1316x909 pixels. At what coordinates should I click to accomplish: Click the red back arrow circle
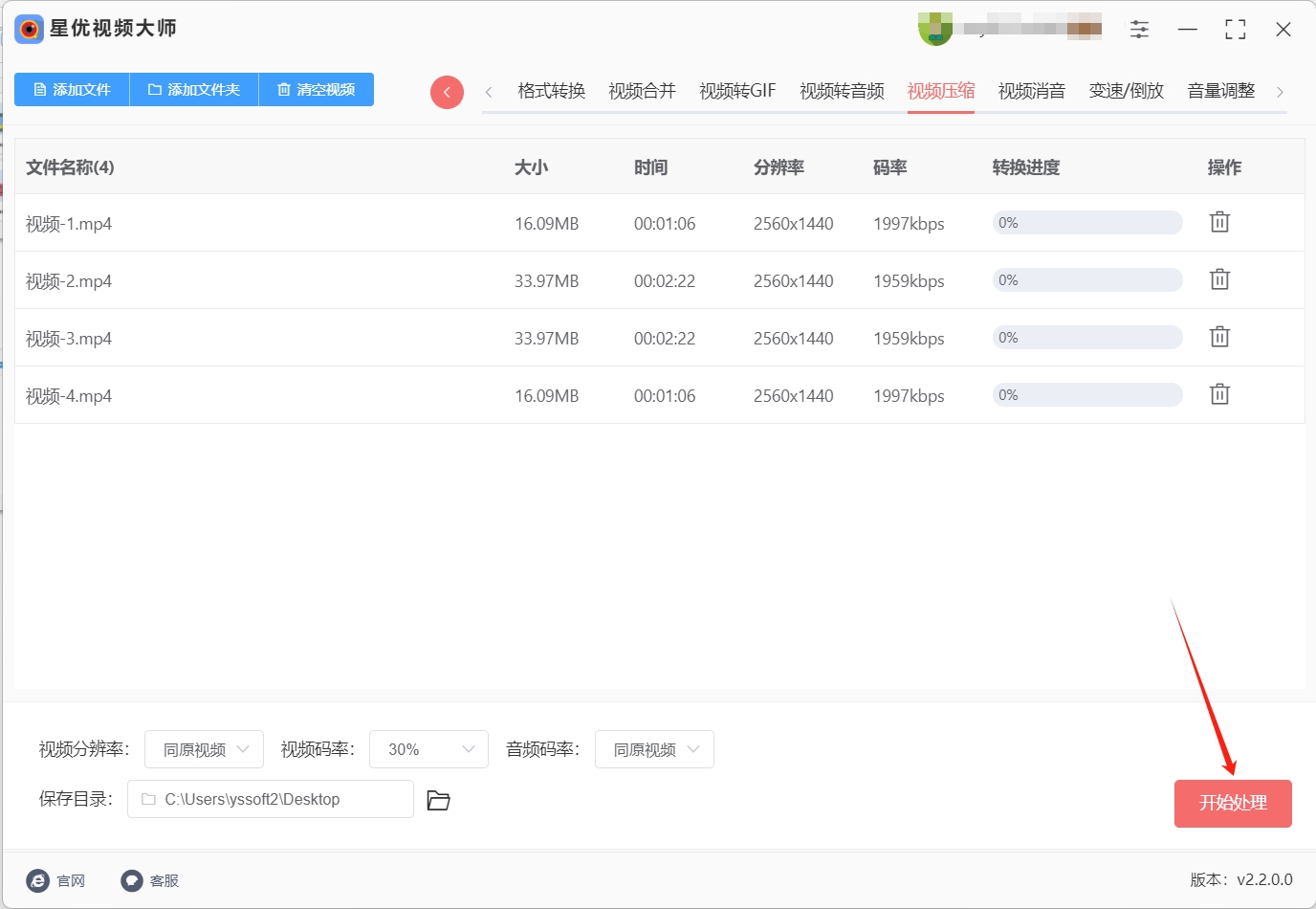[447, 92]
